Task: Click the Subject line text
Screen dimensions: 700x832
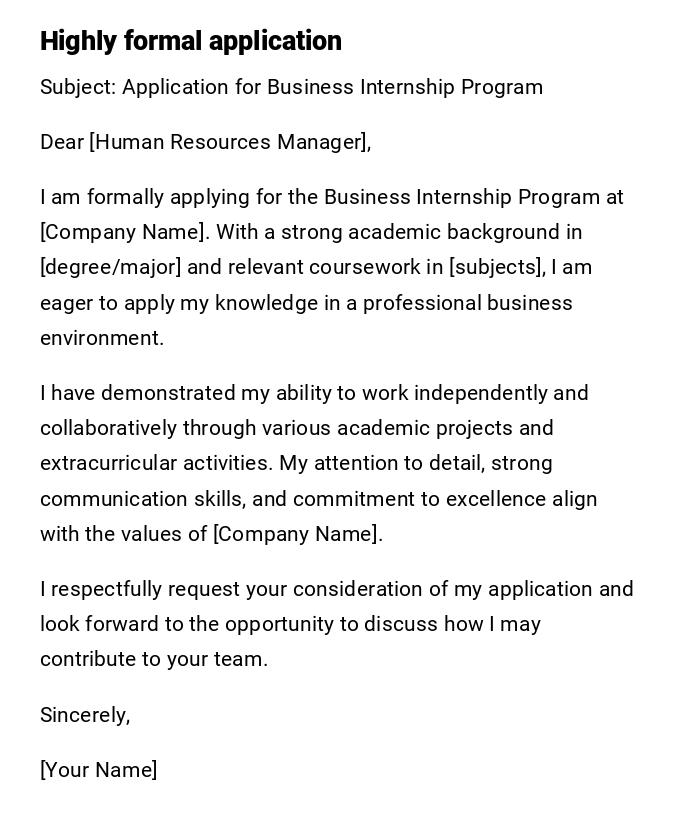Action: pos(291,87)
